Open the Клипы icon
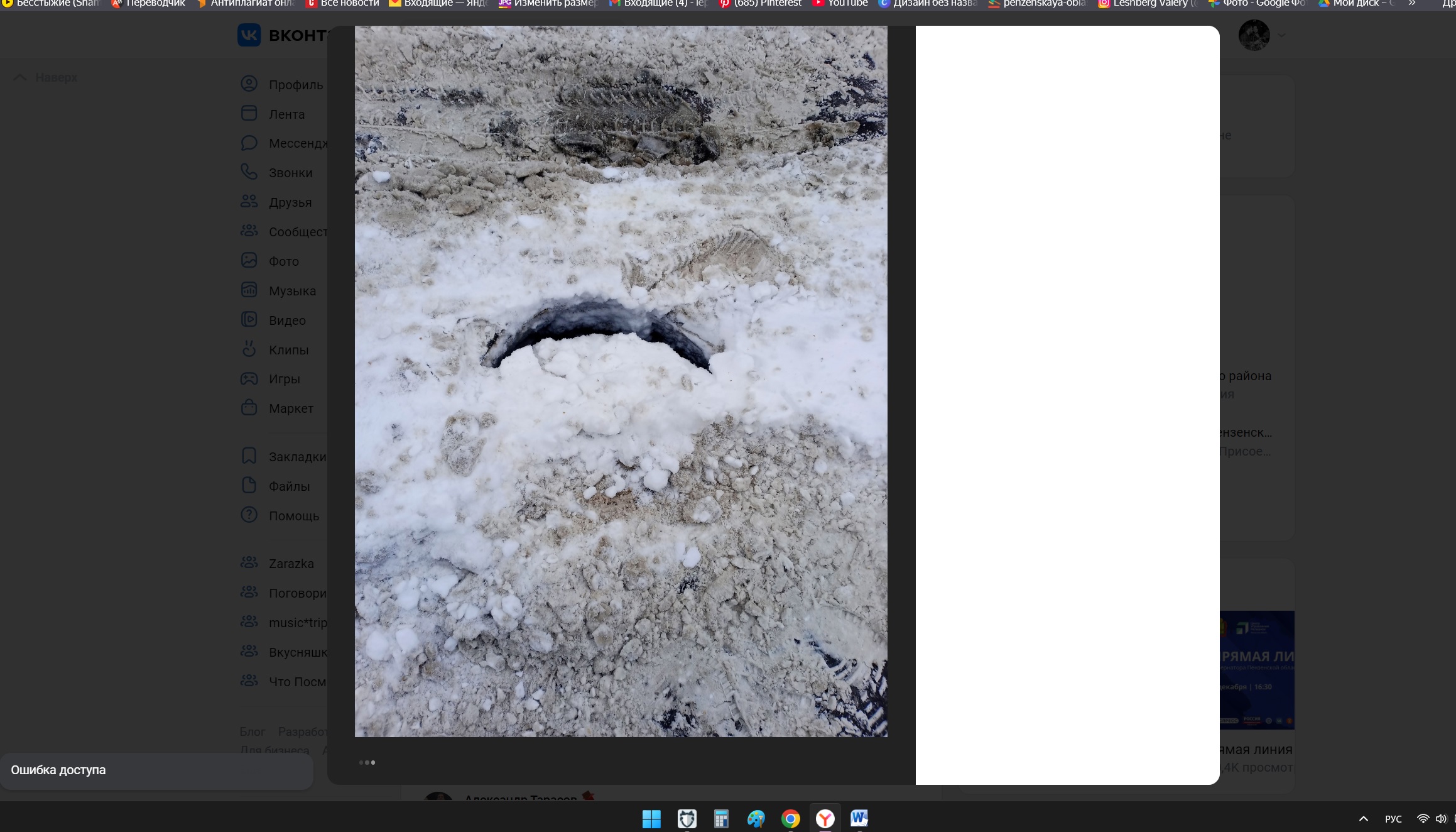Viewport: 1456px width, 832px height. (x=249, y=349)
